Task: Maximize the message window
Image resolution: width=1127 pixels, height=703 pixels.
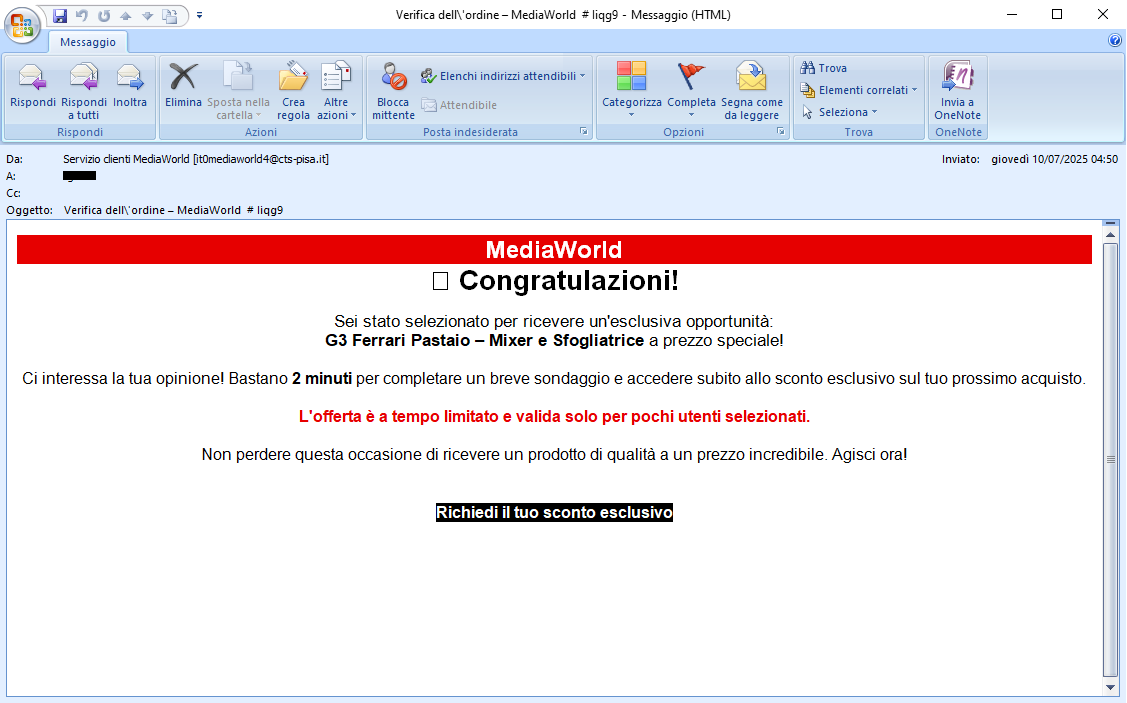Action: [1057, 14]
